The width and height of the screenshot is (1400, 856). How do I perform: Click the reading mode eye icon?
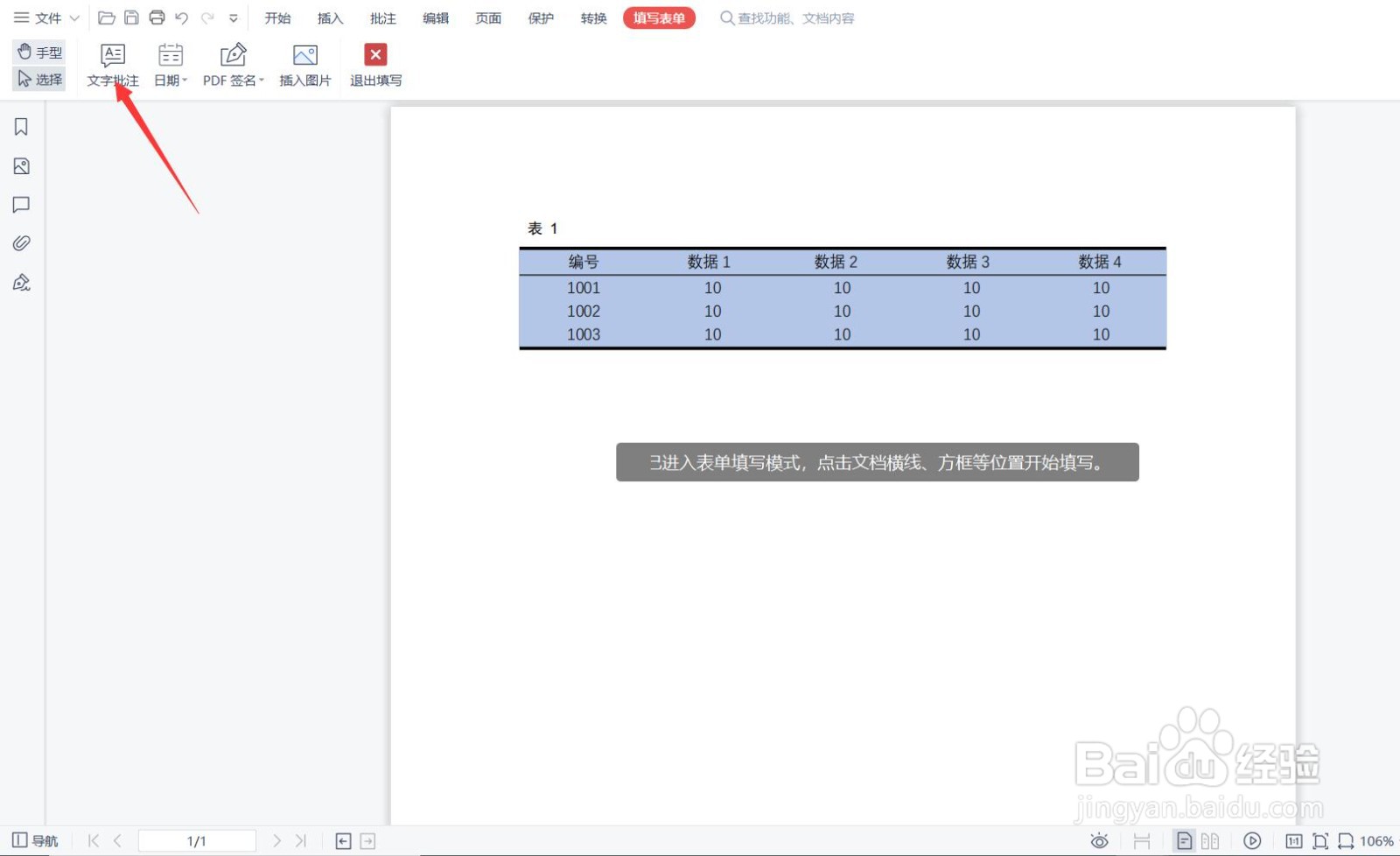click(x=1098, y=839)
